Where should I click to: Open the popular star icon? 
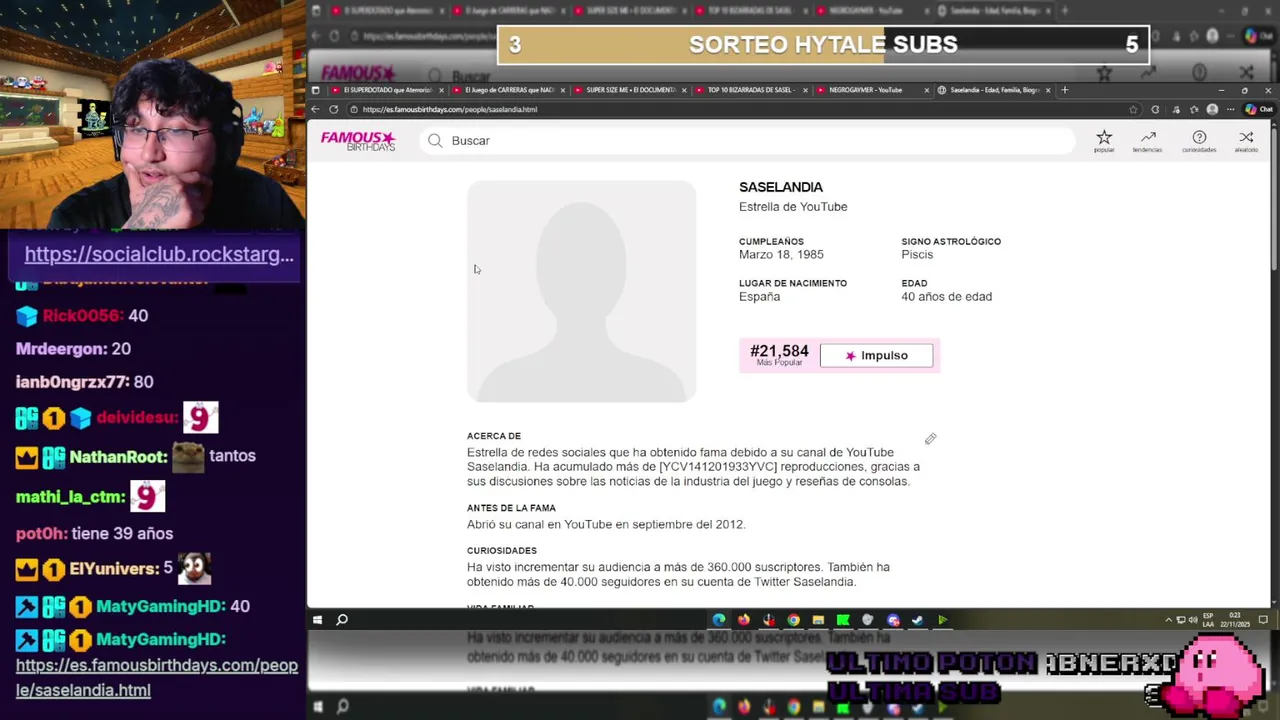coord(1104,140)
